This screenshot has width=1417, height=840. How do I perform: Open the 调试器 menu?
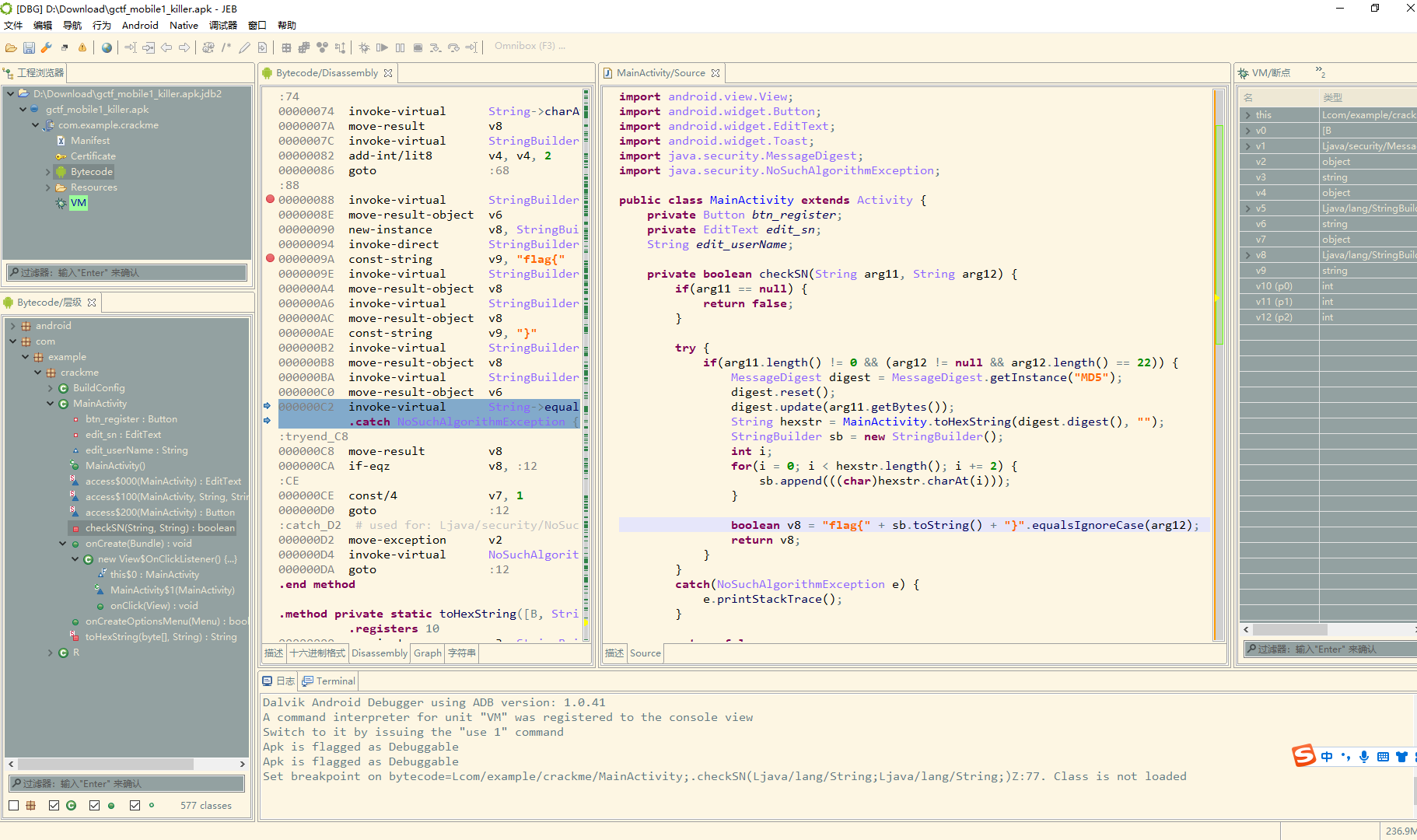click(x=223, y=26)
